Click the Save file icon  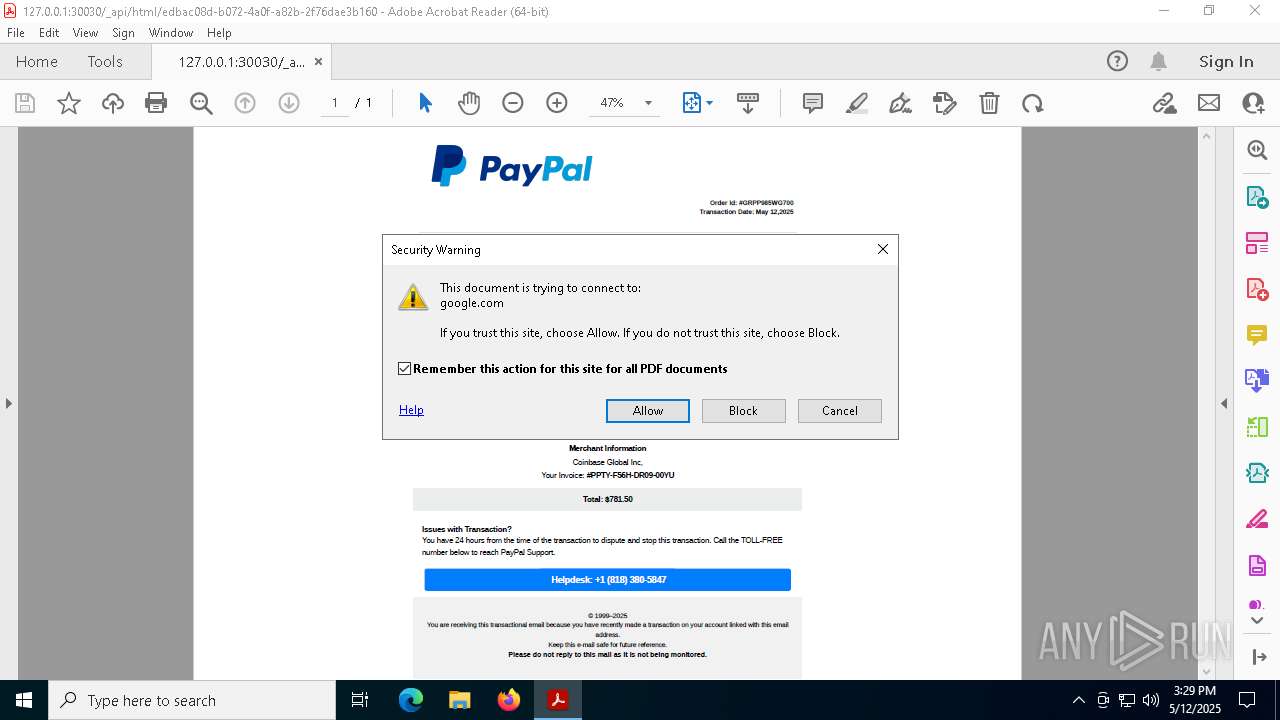tap(25, 103)
